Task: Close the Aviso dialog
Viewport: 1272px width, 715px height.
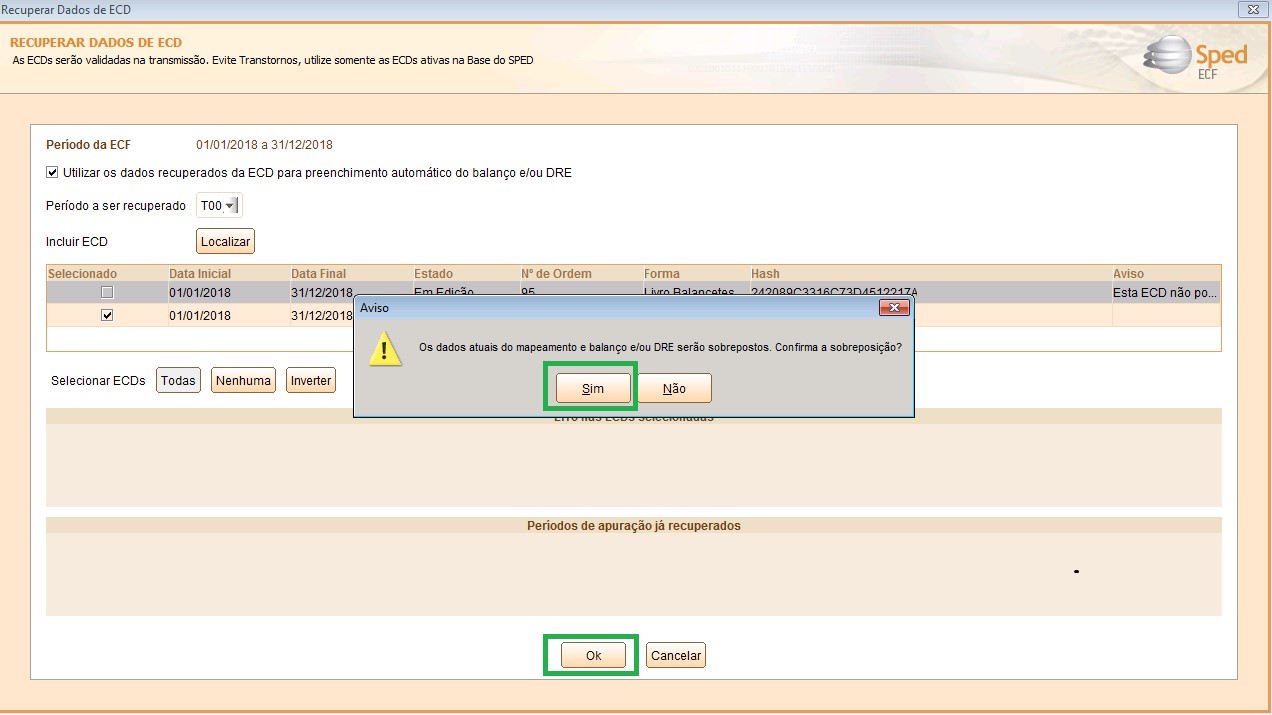Action: coord(894,308)
